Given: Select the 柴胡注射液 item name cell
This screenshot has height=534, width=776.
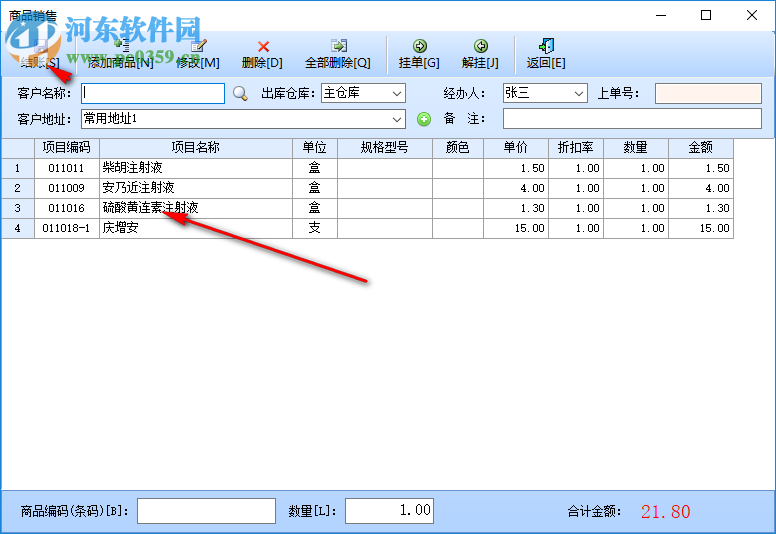Looking at the screenshot, I should point(196,168).
